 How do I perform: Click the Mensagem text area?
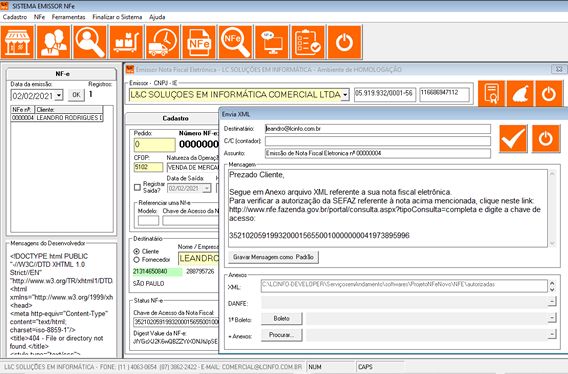click(388, 208)
